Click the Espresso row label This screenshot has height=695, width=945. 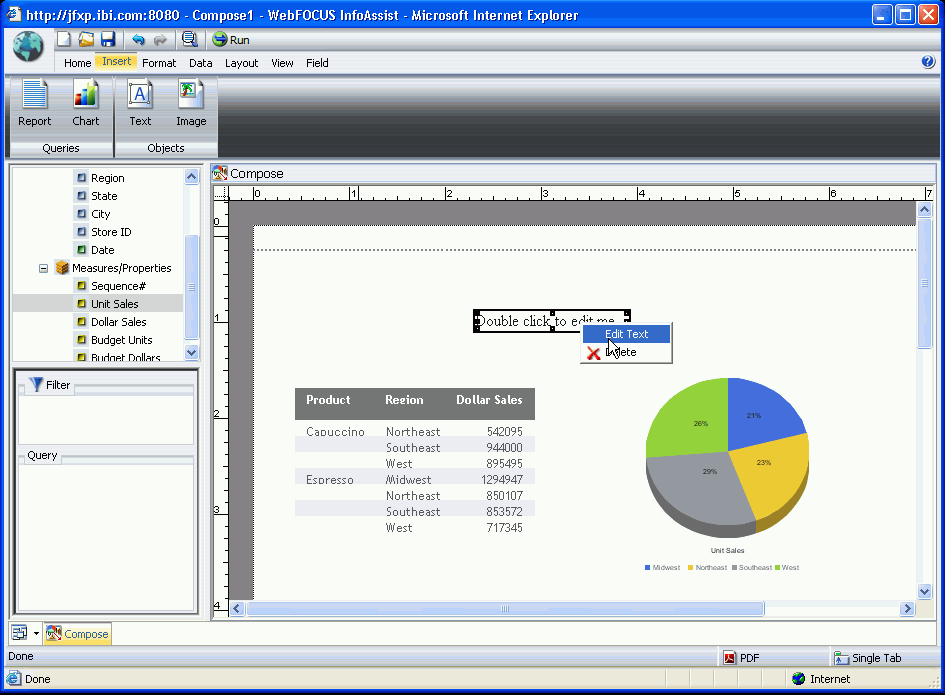330,480
